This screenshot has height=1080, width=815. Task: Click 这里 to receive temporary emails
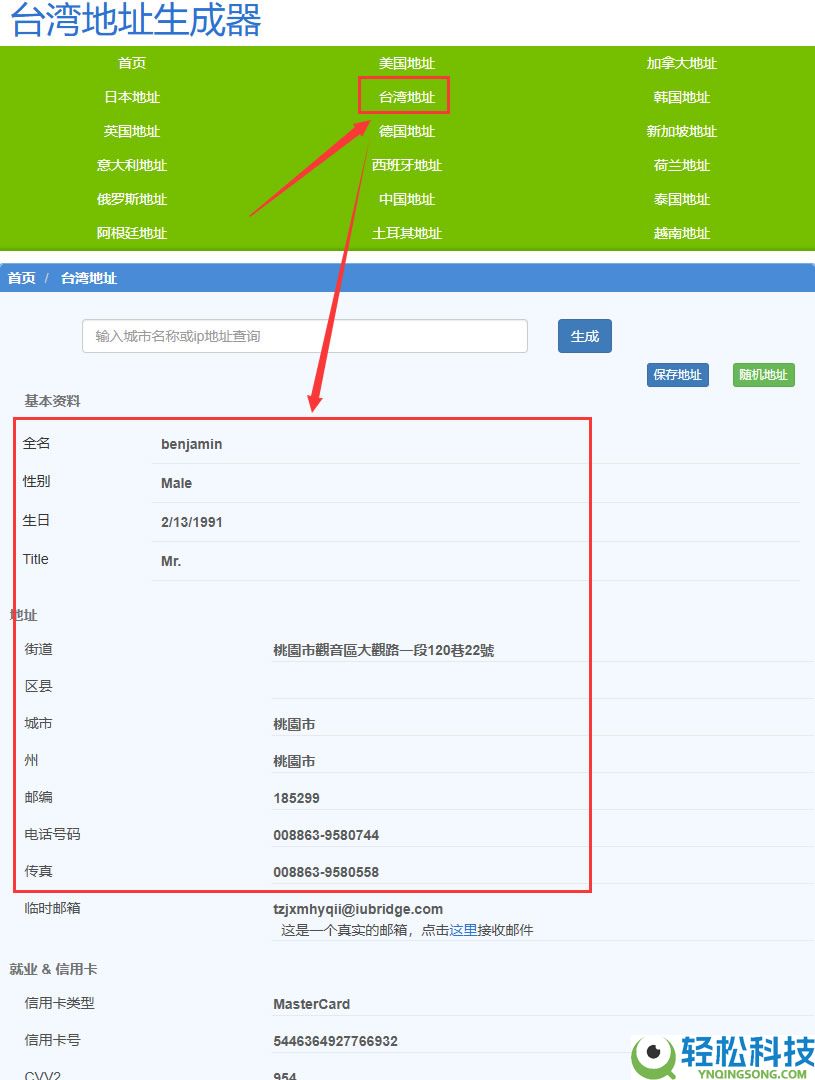pyautogui.click(x=465, y=930)
